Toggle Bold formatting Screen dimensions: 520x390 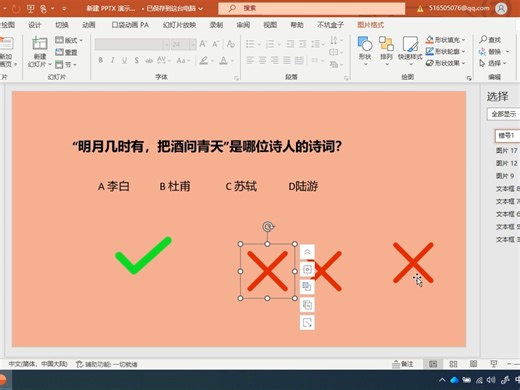pyautogui.click(x=100, y=60)
